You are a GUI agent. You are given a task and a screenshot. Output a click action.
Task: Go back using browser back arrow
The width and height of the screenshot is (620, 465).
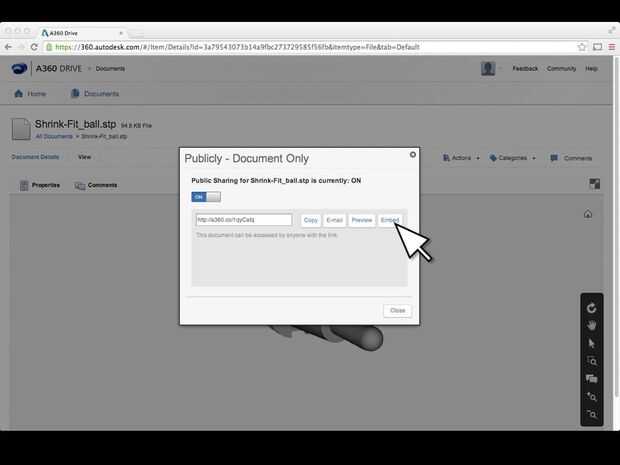click(8, 47)
